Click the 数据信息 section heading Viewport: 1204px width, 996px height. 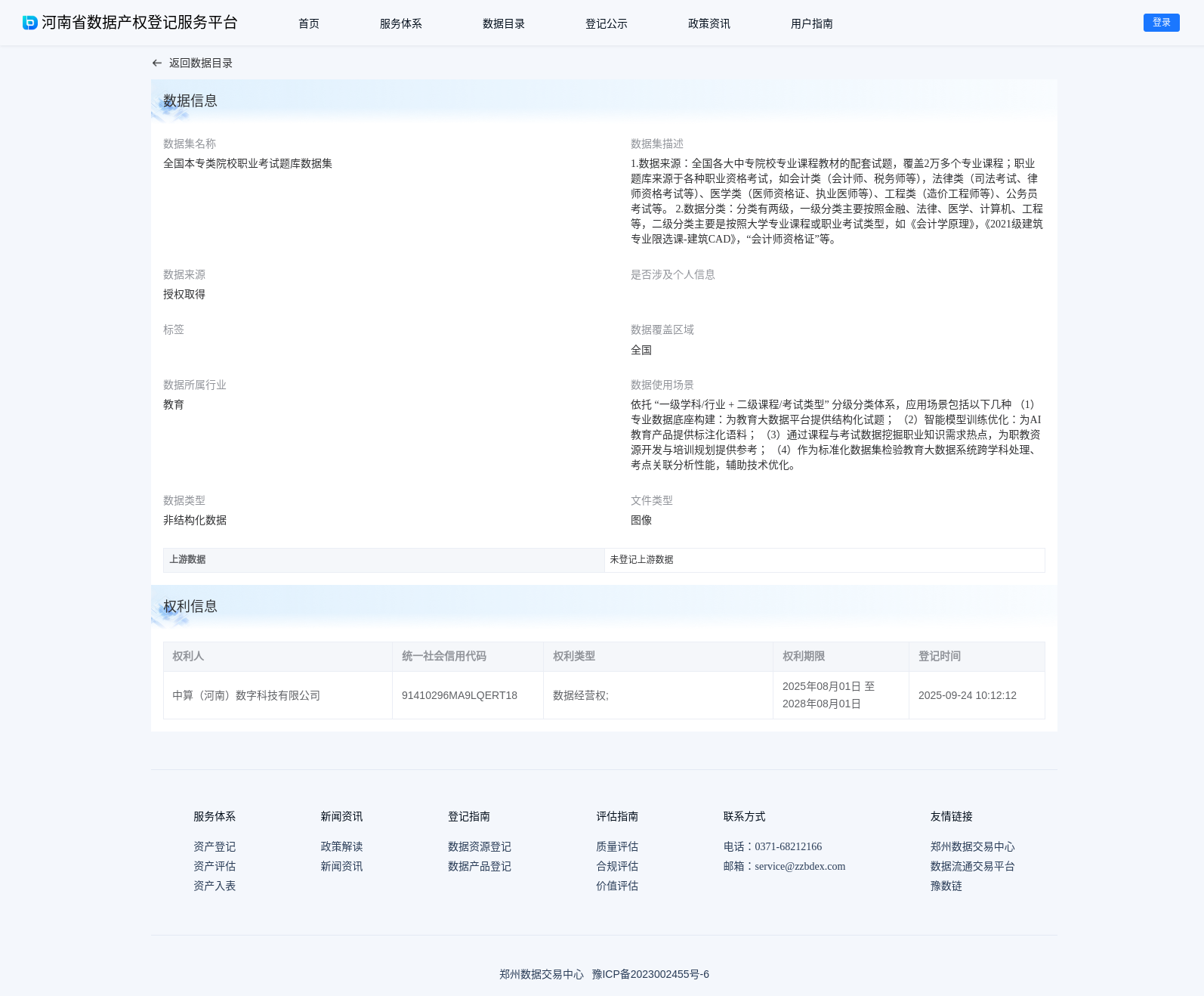190,101
